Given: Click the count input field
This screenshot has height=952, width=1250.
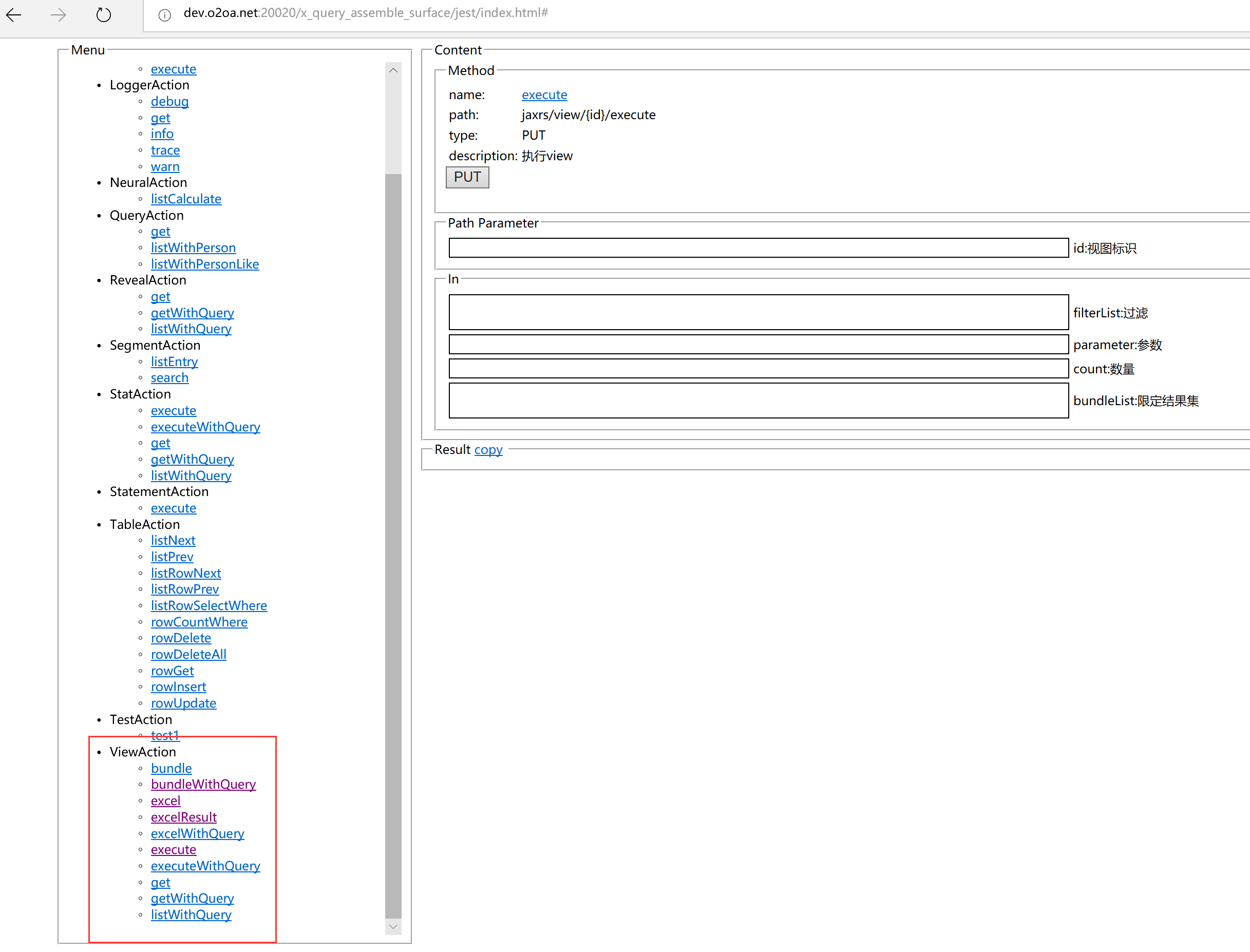Looking at the screenshot, I should point(759,369).
